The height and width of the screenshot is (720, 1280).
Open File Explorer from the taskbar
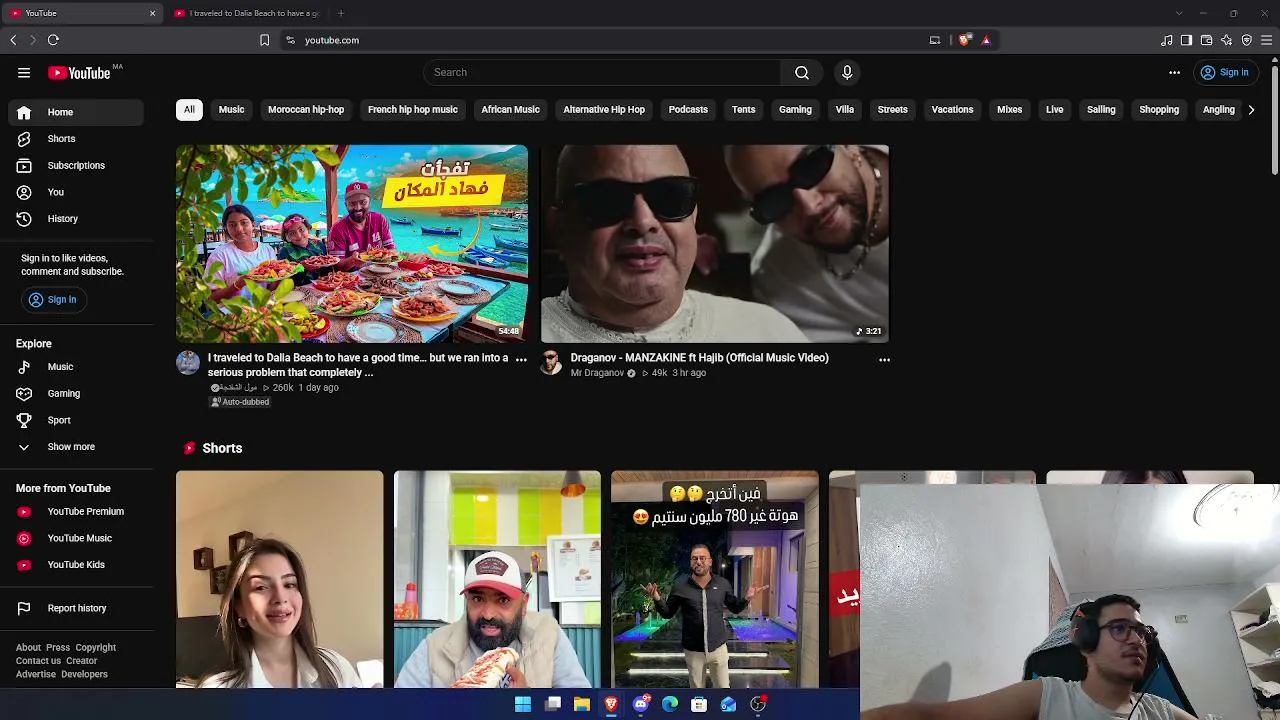tap(582, 704)
